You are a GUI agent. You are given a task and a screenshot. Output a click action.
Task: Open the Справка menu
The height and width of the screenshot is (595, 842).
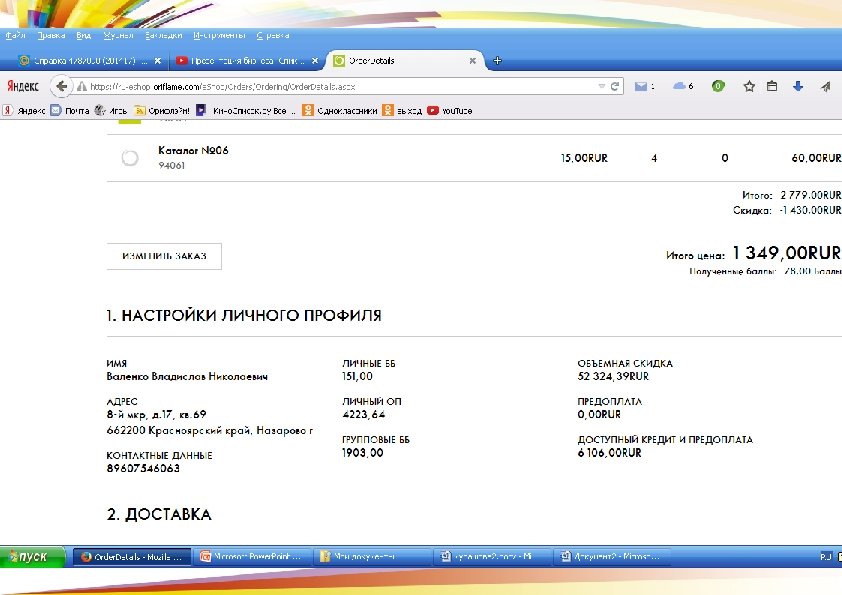[273, 35]
